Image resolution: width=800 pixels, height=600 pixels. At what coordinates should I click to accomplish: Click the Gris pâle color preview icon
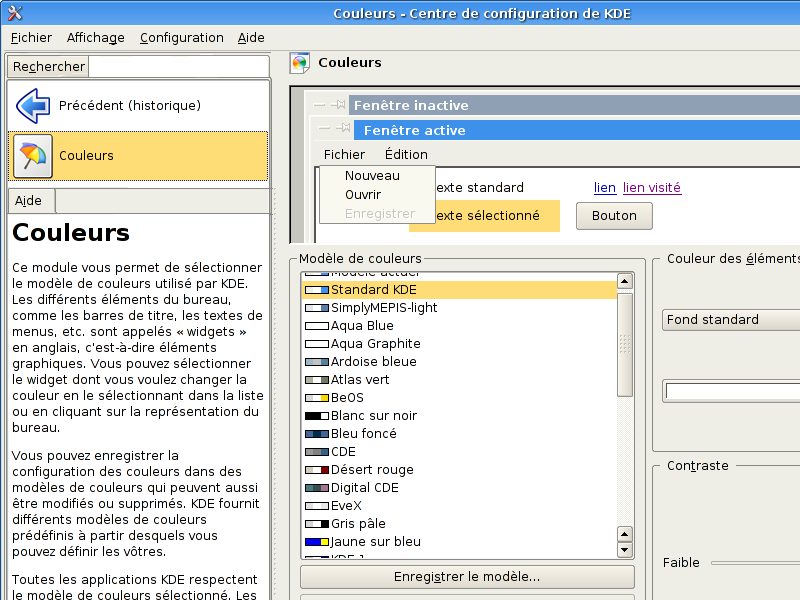point(317,524)
